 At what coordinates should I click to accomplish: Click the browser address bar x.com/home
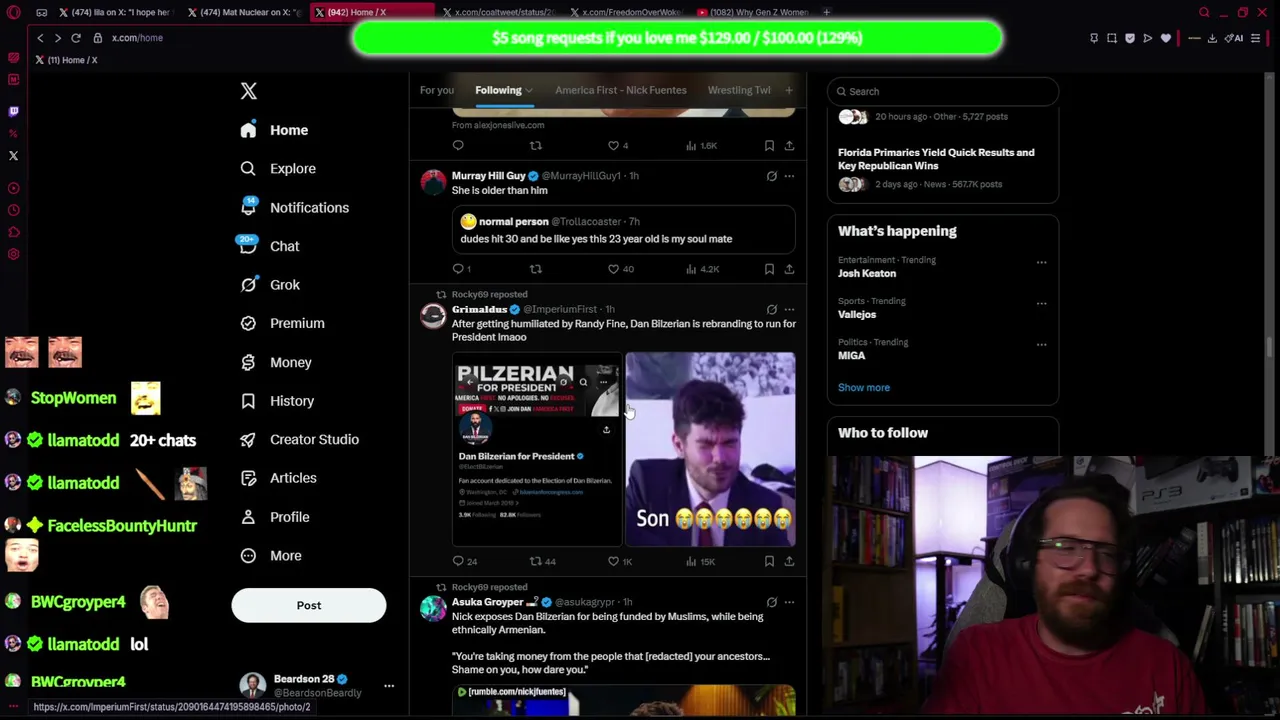[138, 38]
